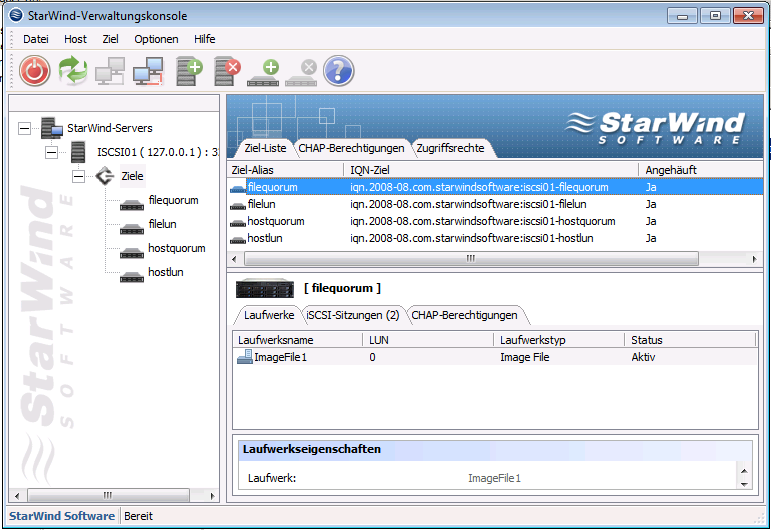771x530 pixels.
Task: Click the filequorum row icon in Ziel-Liste
Action: click(x=238, y=189)
